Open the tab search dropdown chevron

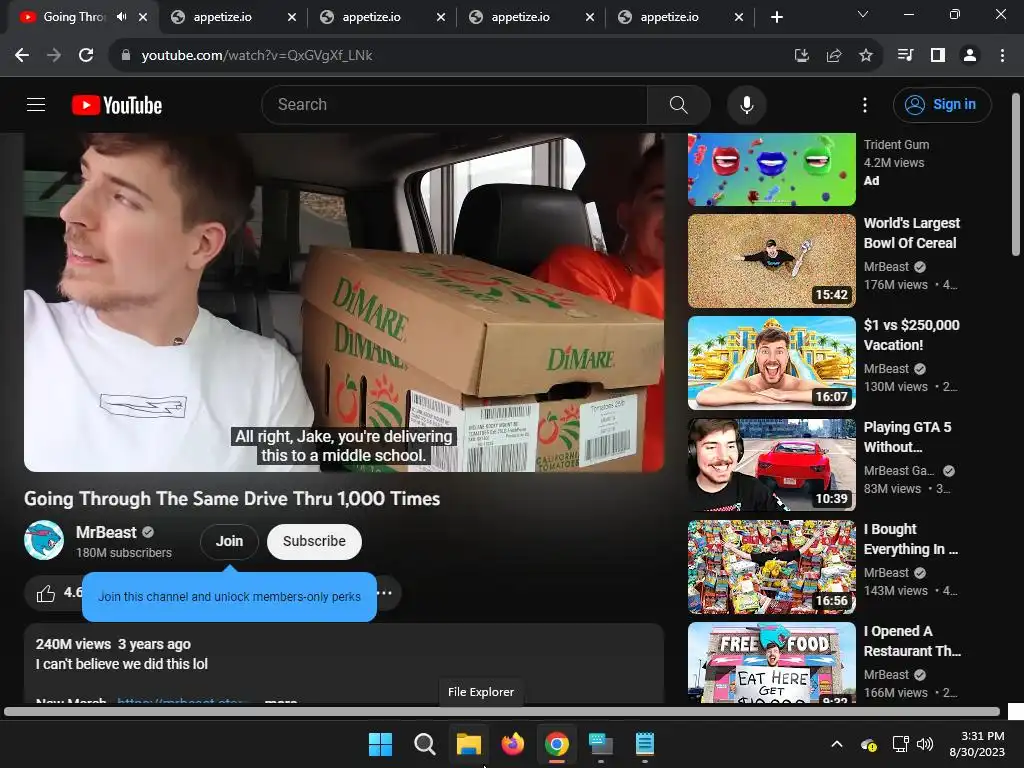863,14
